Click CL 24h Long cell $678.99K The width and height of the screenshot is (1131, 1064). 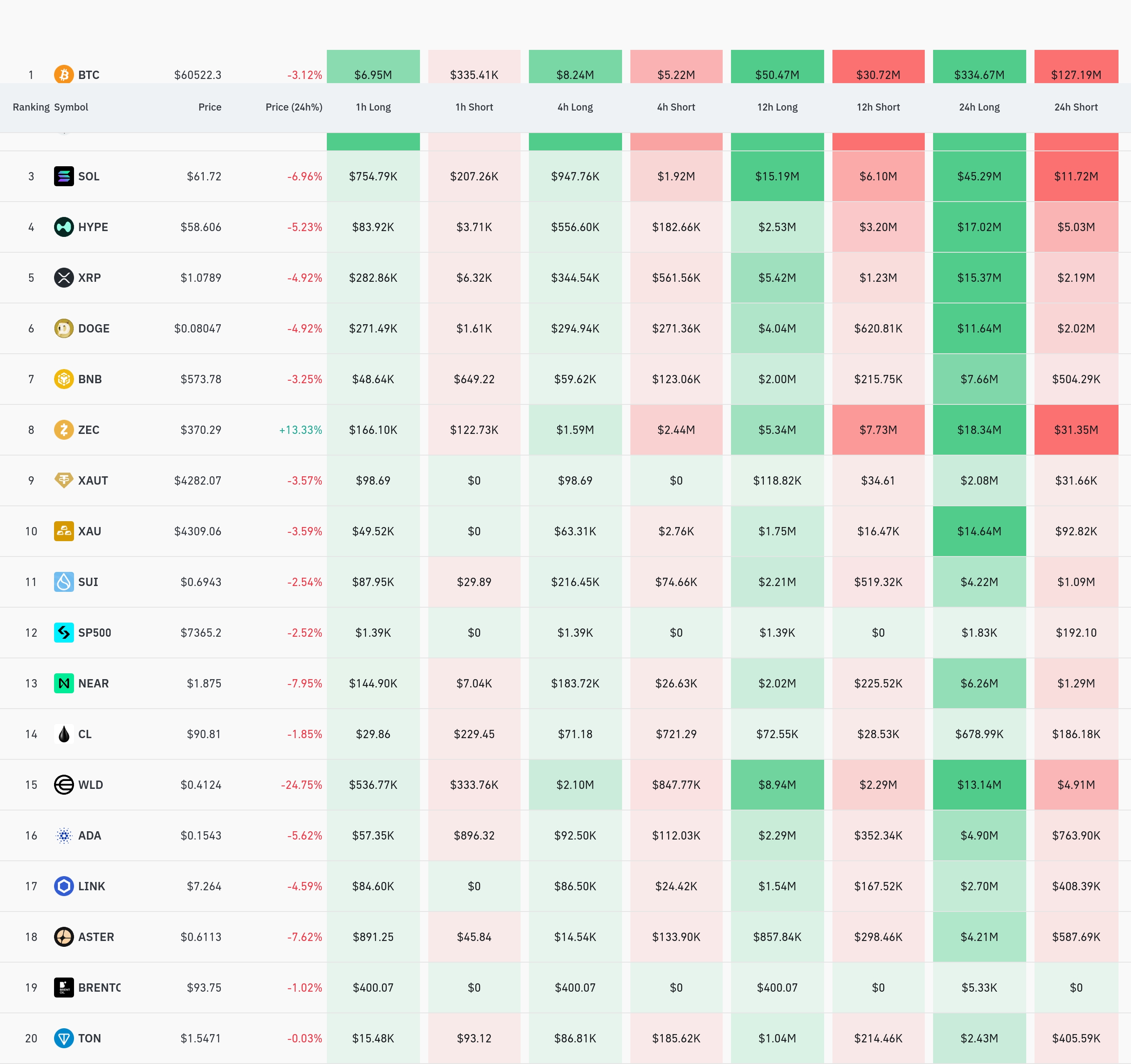pos(979,734)
